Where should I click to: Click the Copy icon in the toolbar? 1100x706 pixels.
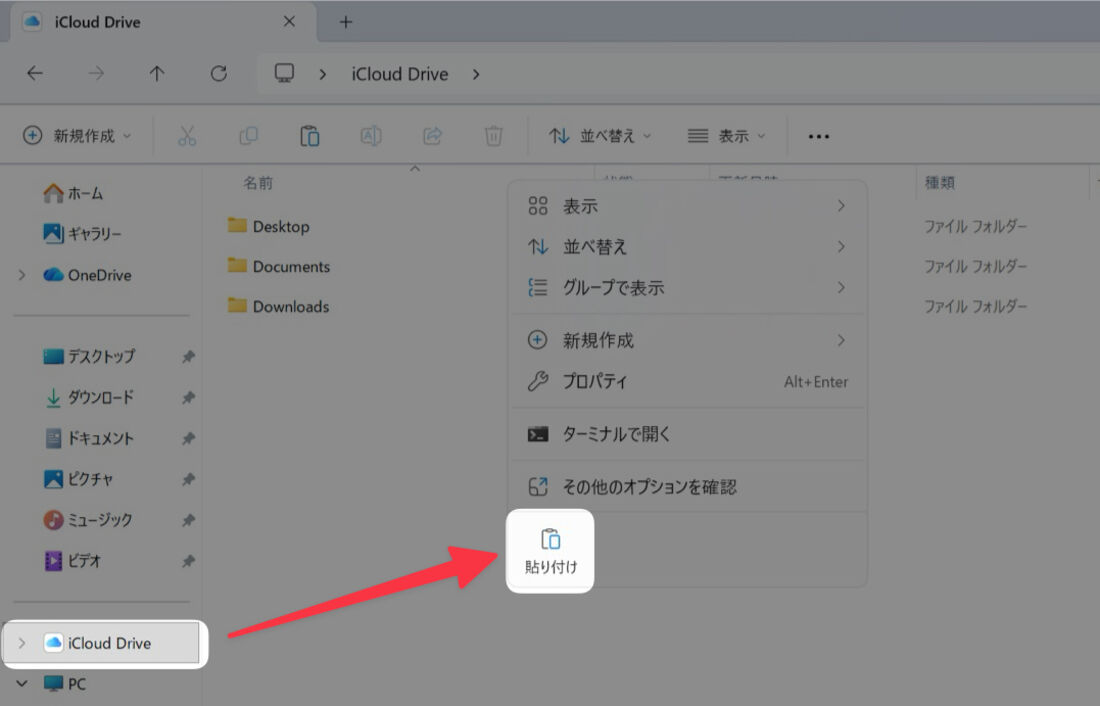[248, 135]
